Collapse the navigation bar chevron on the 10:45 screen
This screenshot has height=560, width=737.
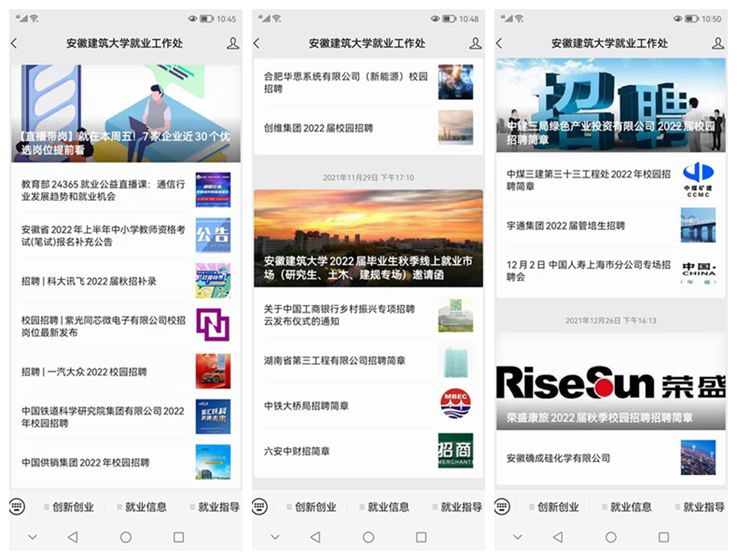point(32,537)
